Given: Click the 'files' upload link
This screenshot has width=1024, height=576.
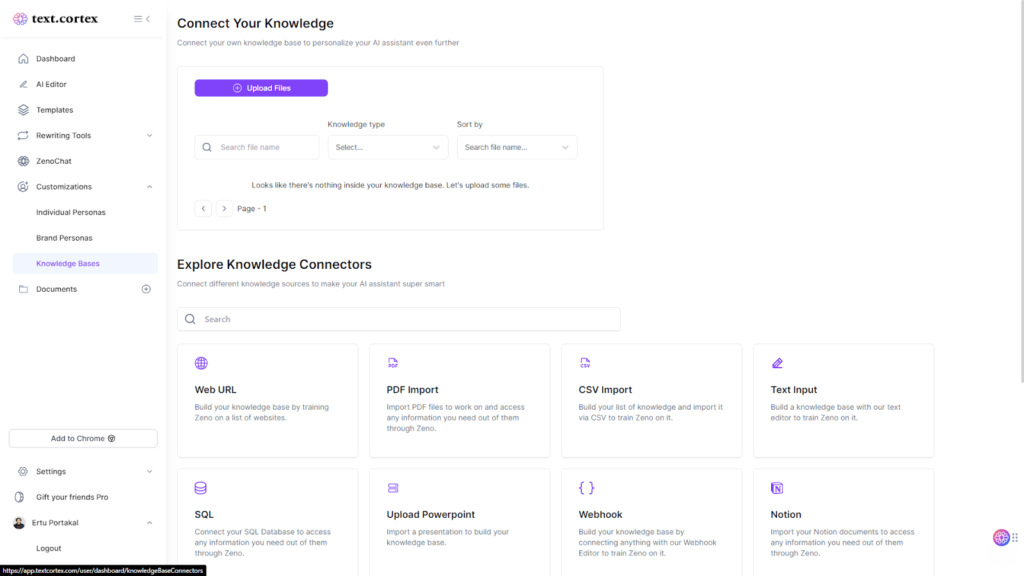Looking at the screenshot, I should click(x=519, y=185).
